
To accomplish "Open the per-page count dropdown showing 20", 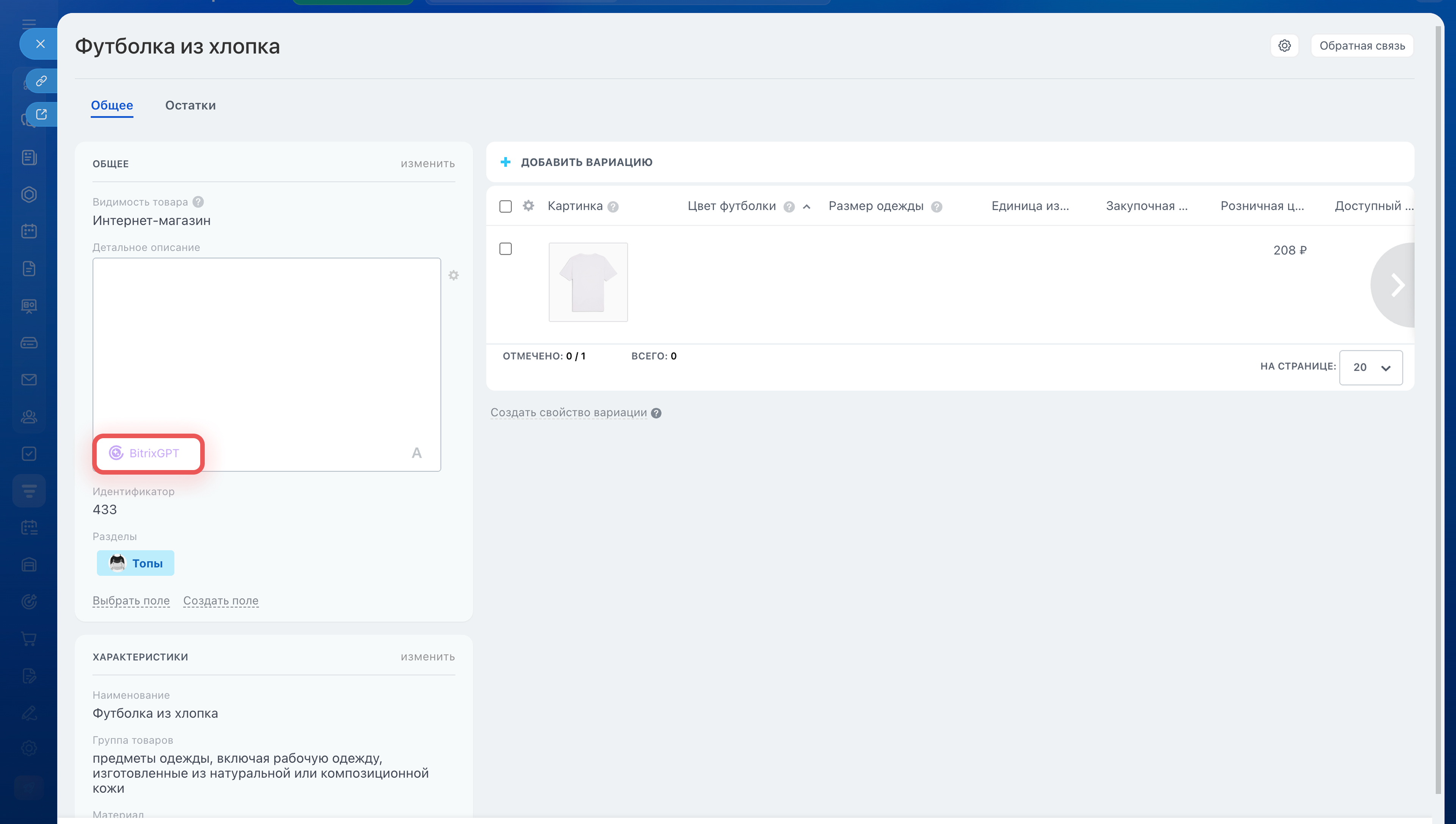I will [x=1371, y=368].
